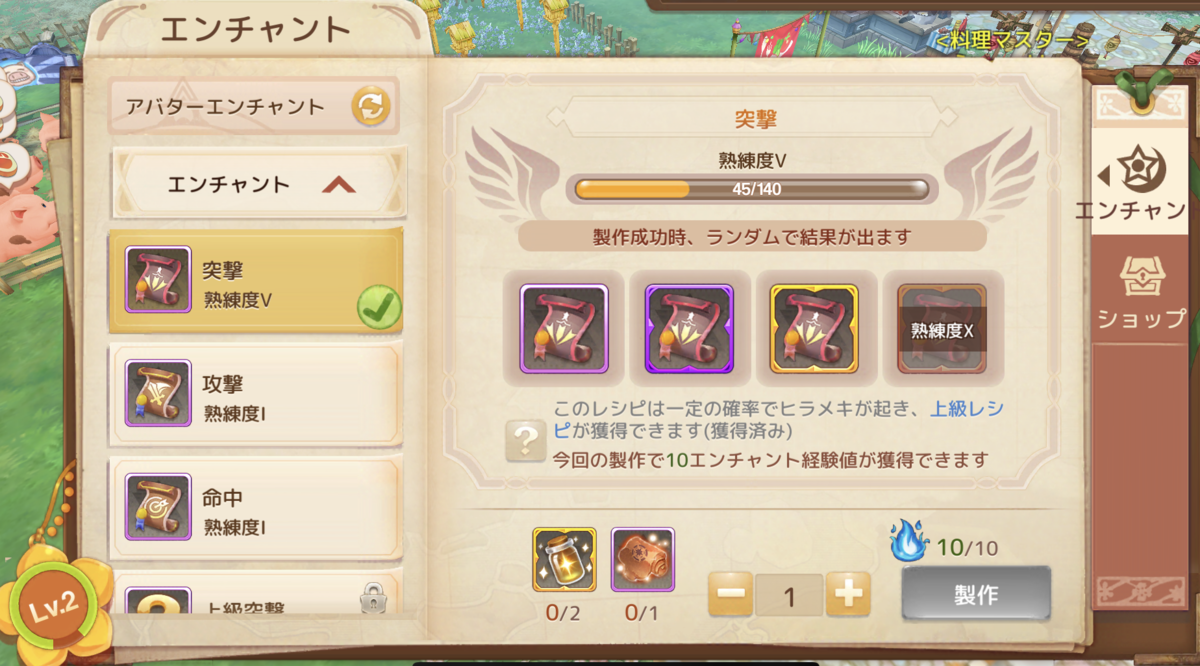Tap the gold-framed result scroll icon

point(814,329)
